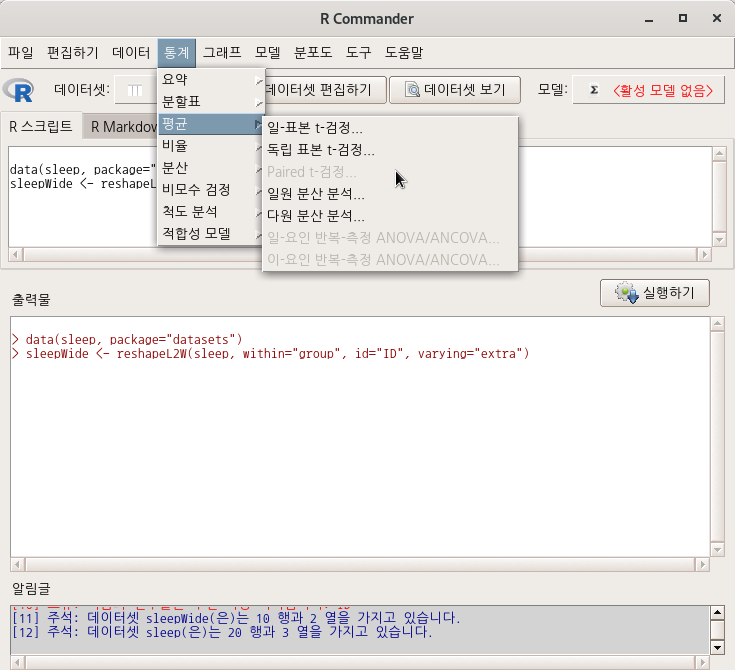Expand the 척도 분석 submenu
This screenshot has width=735, height=670.
(211, 212)
